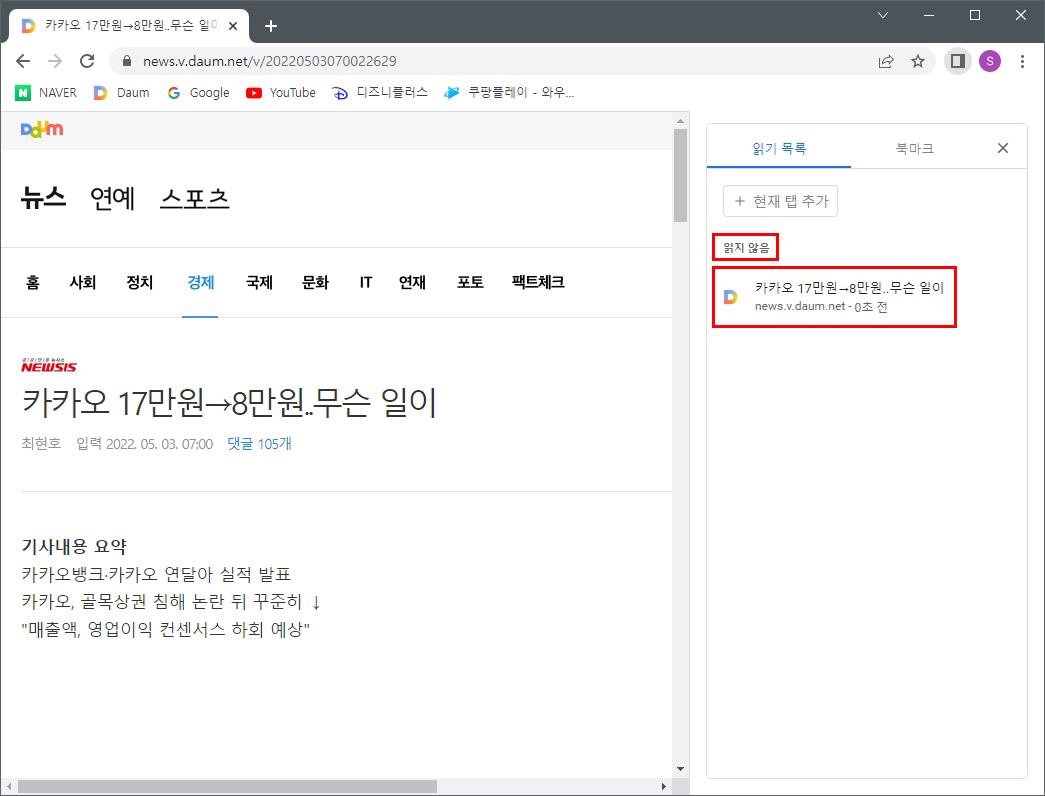This screenshot has width=1045, height=796.
Task: Click the forward navigation arrow
Action: tap(55, 60)
